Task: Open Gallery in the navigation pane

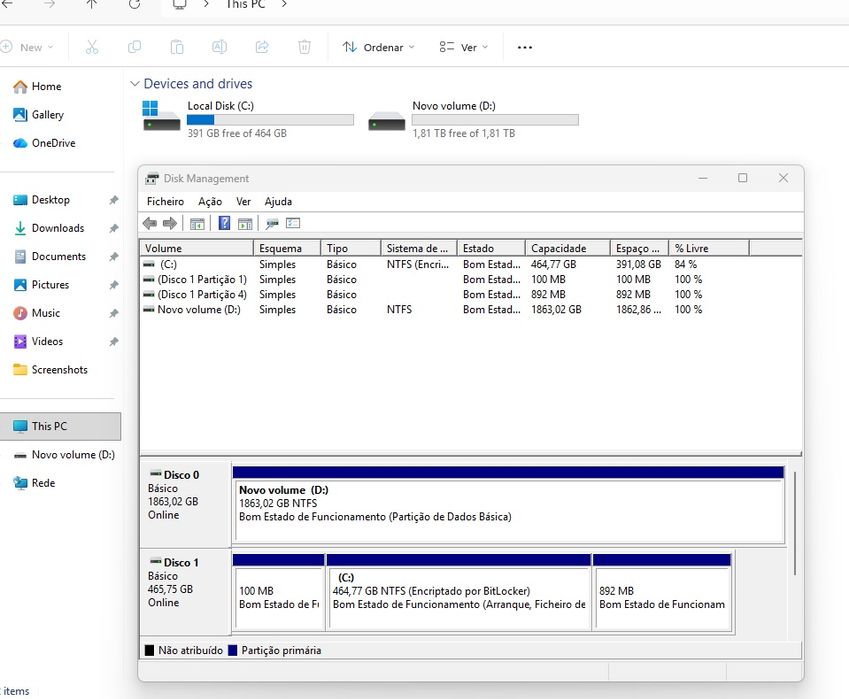Action: tap(38, 115)
